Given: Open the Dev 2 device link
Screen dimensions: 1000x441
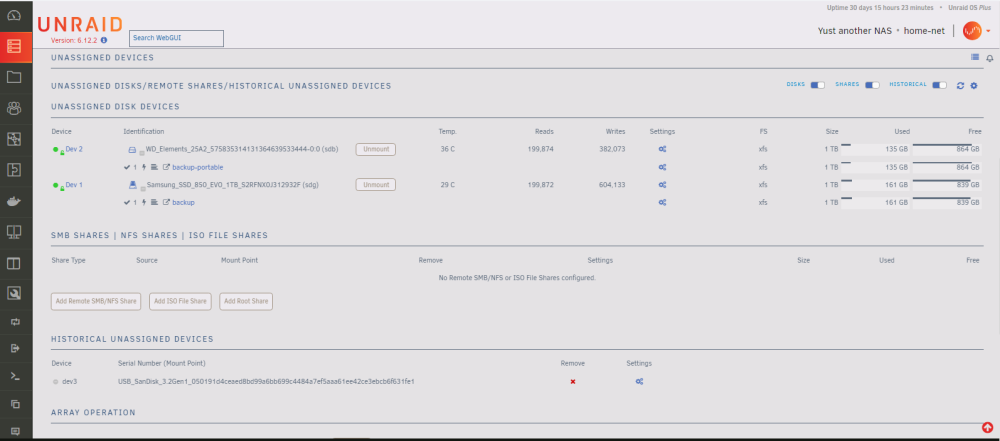Looking at the screenshot, I should (74, 149).
